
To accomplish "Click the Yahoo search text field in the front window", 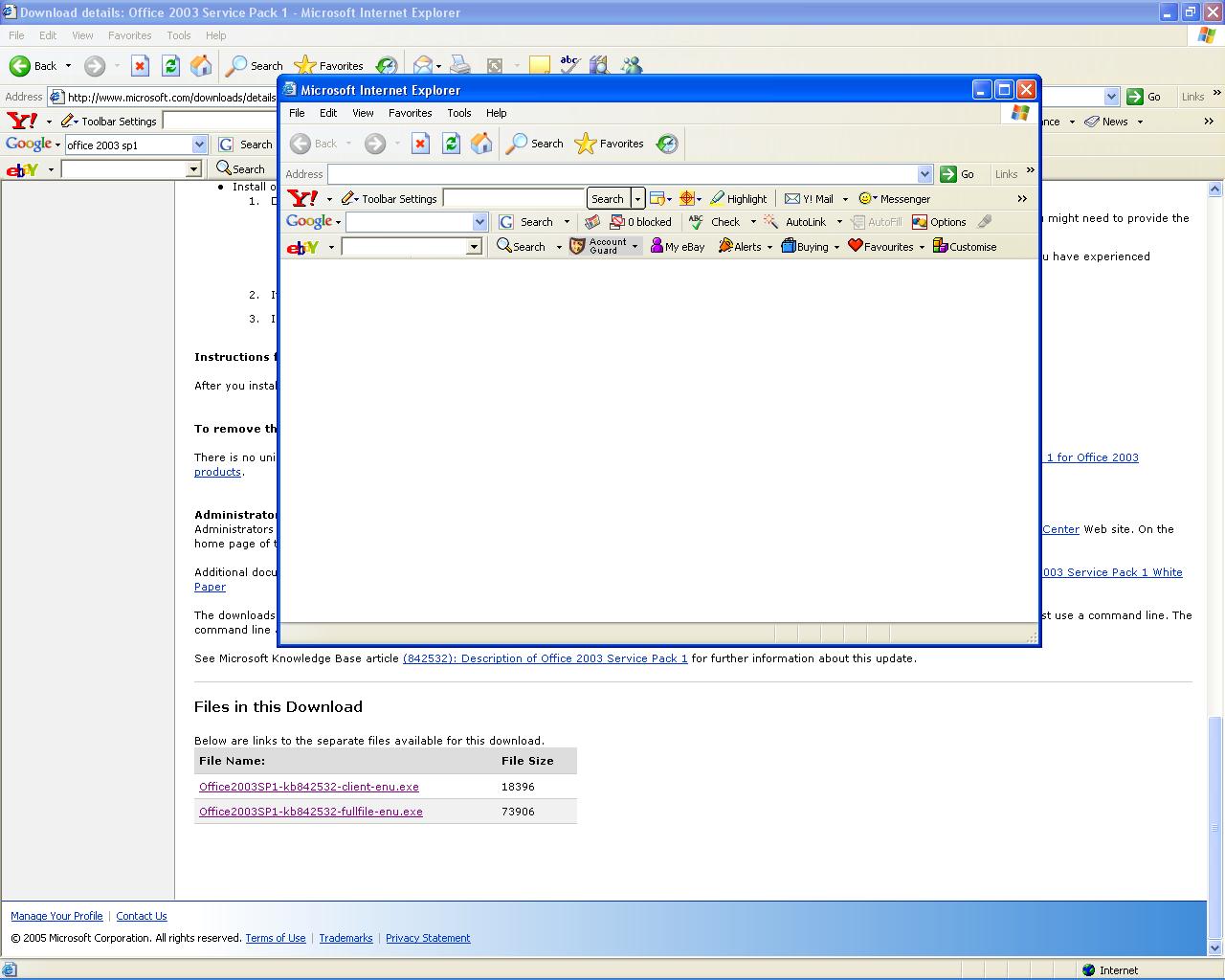I will coord(514,199).
